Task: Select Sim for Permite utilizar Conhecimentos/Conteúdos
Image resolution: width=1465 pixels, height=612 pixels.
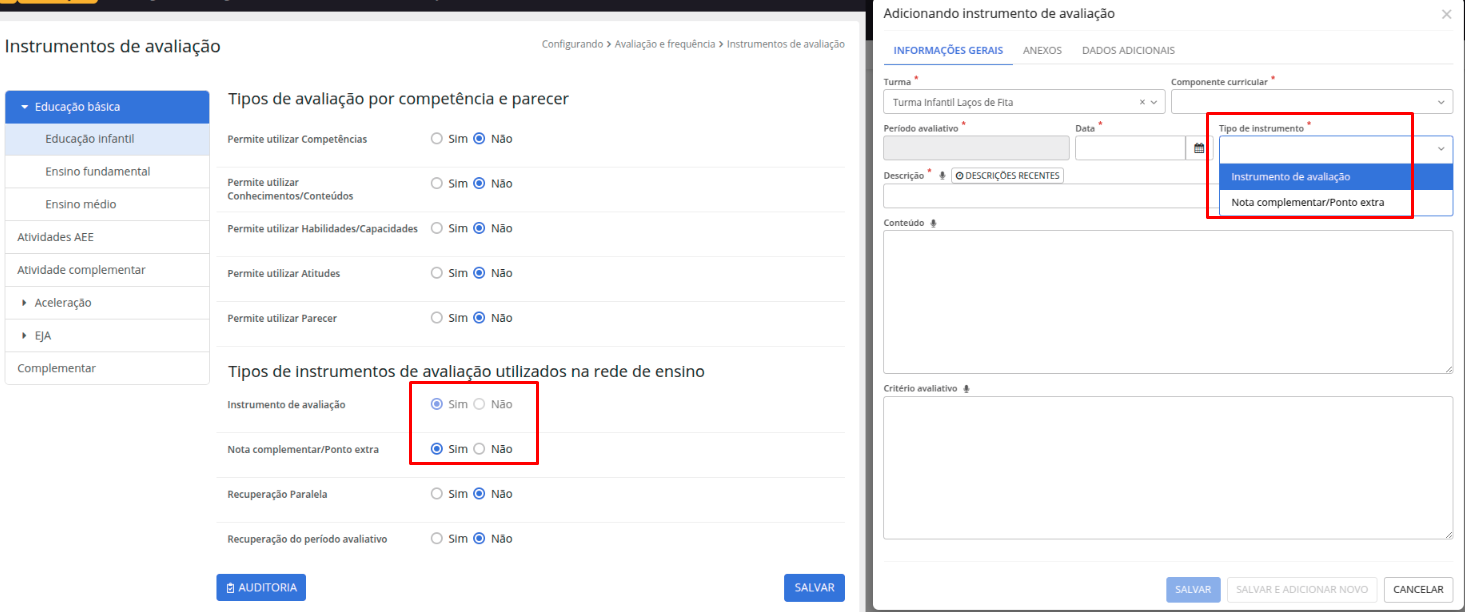Action: (x=436, y=183)
